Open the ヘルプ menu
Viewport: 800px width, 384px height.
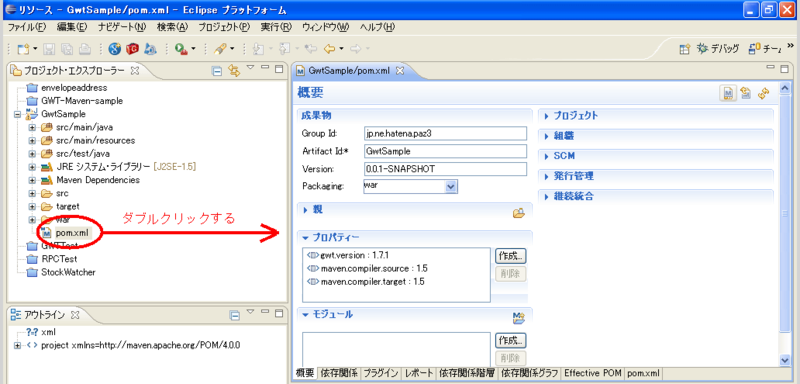pyautogui.click(x=378, y=27)
